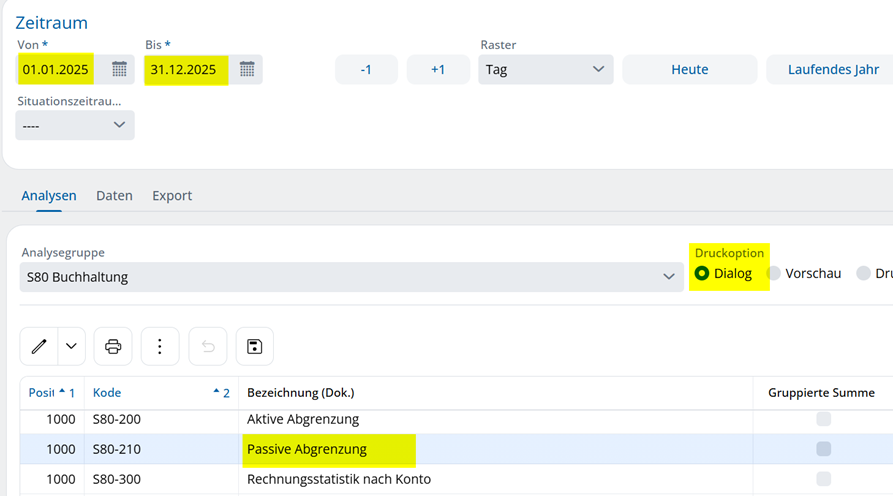
Task: Click the pencil edit icon
Action: (x=39, y=347)
